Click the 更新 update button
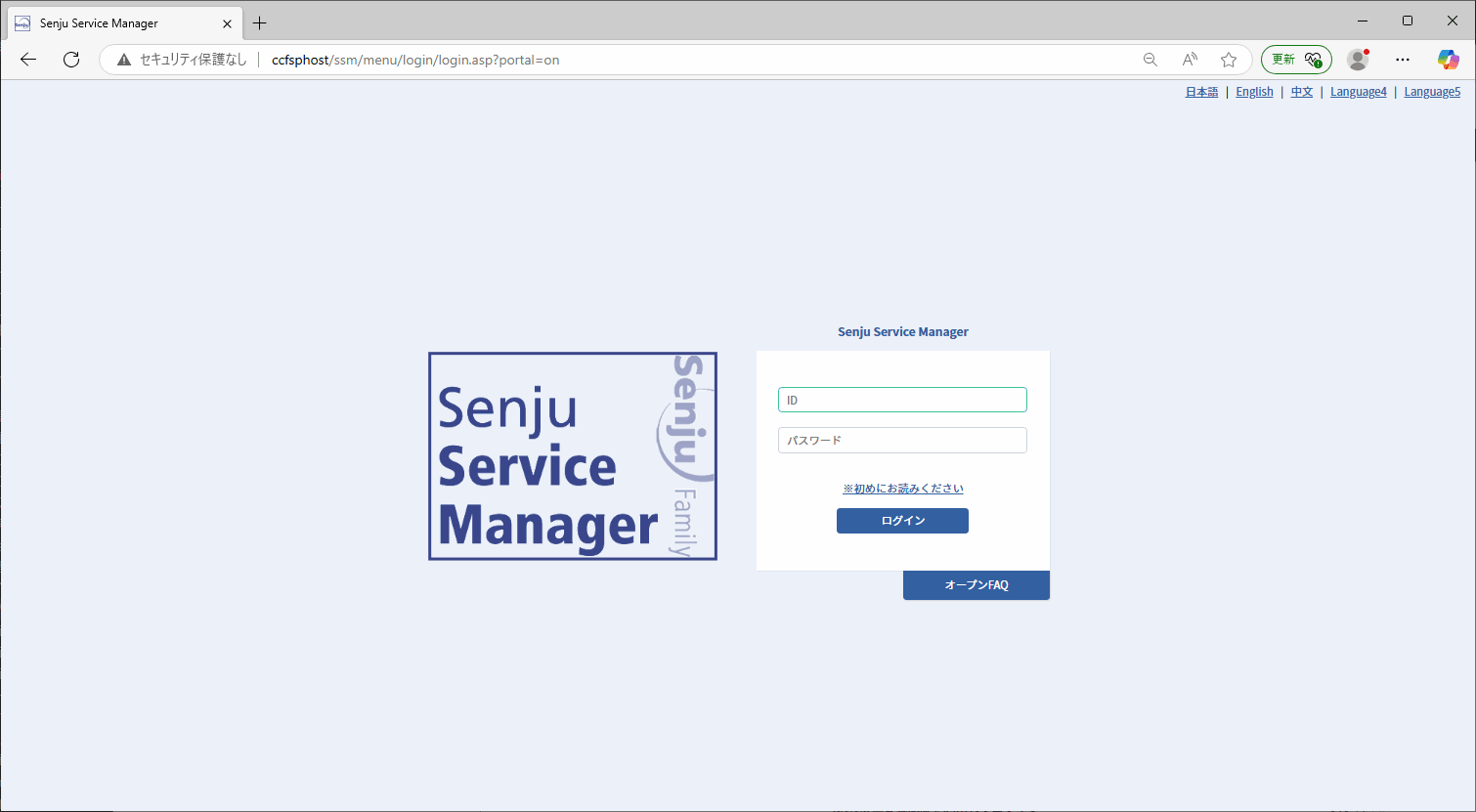Image resolution: width=1476 pixels, height=812 pixels. [x=1296, y=60]
